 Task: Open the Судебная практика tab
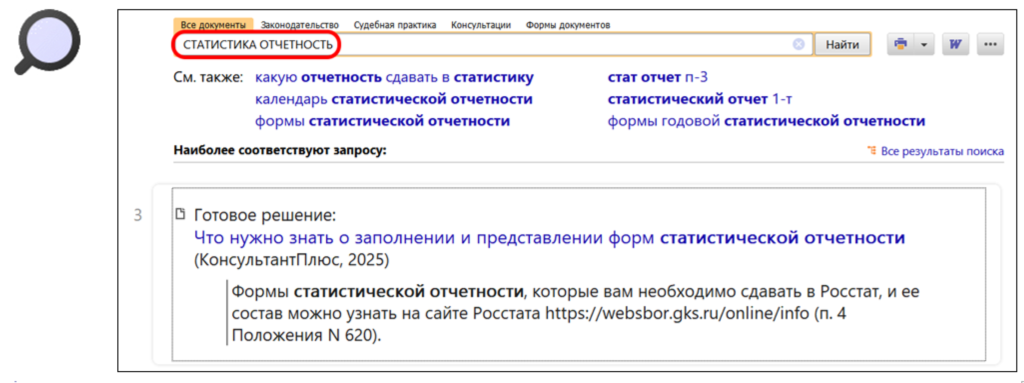coord(394,25)
